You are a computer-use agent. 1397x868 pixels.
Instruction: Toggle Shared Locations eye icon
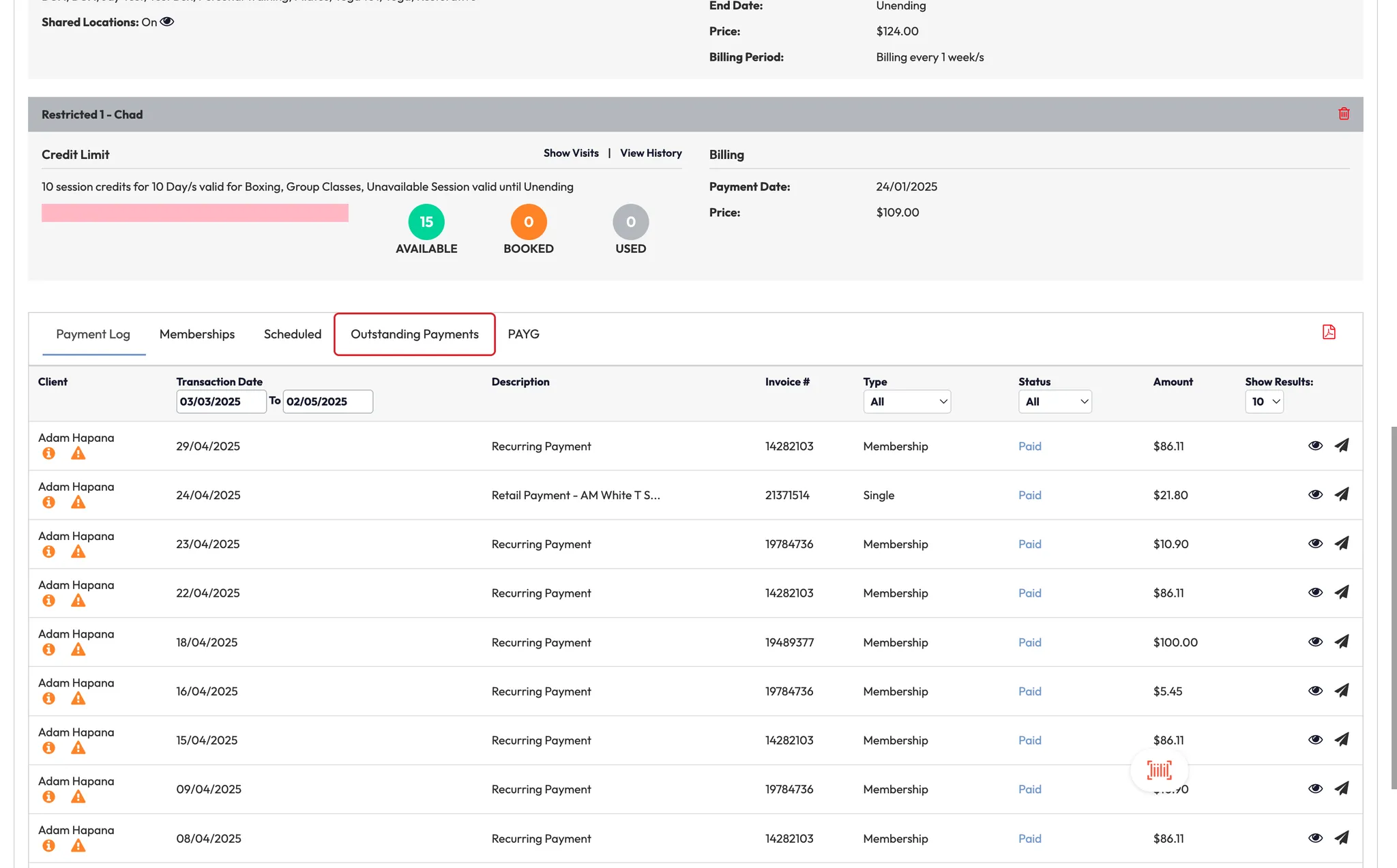coord(167,22)
